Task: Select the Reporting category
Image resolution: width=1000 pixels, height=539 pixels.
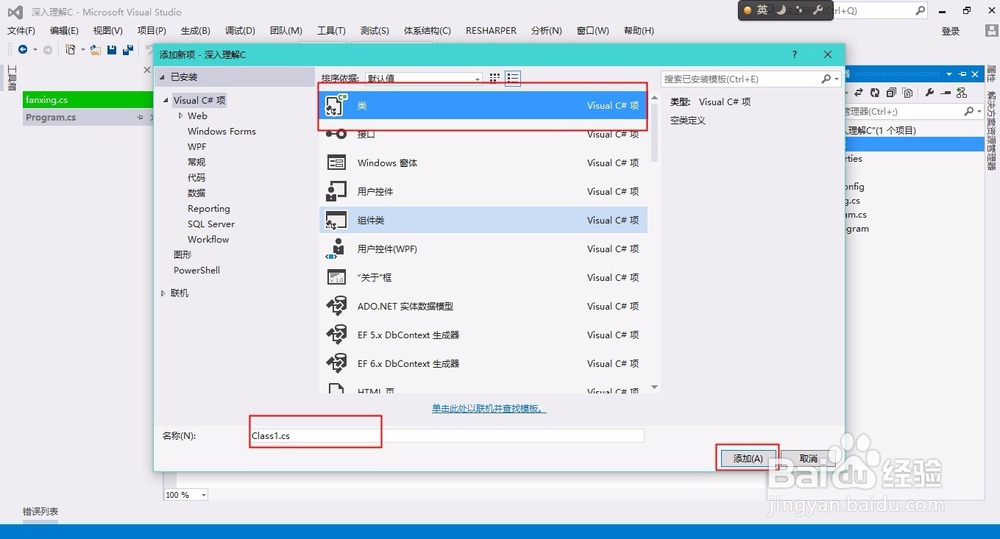Action: (x=209, y=209)
